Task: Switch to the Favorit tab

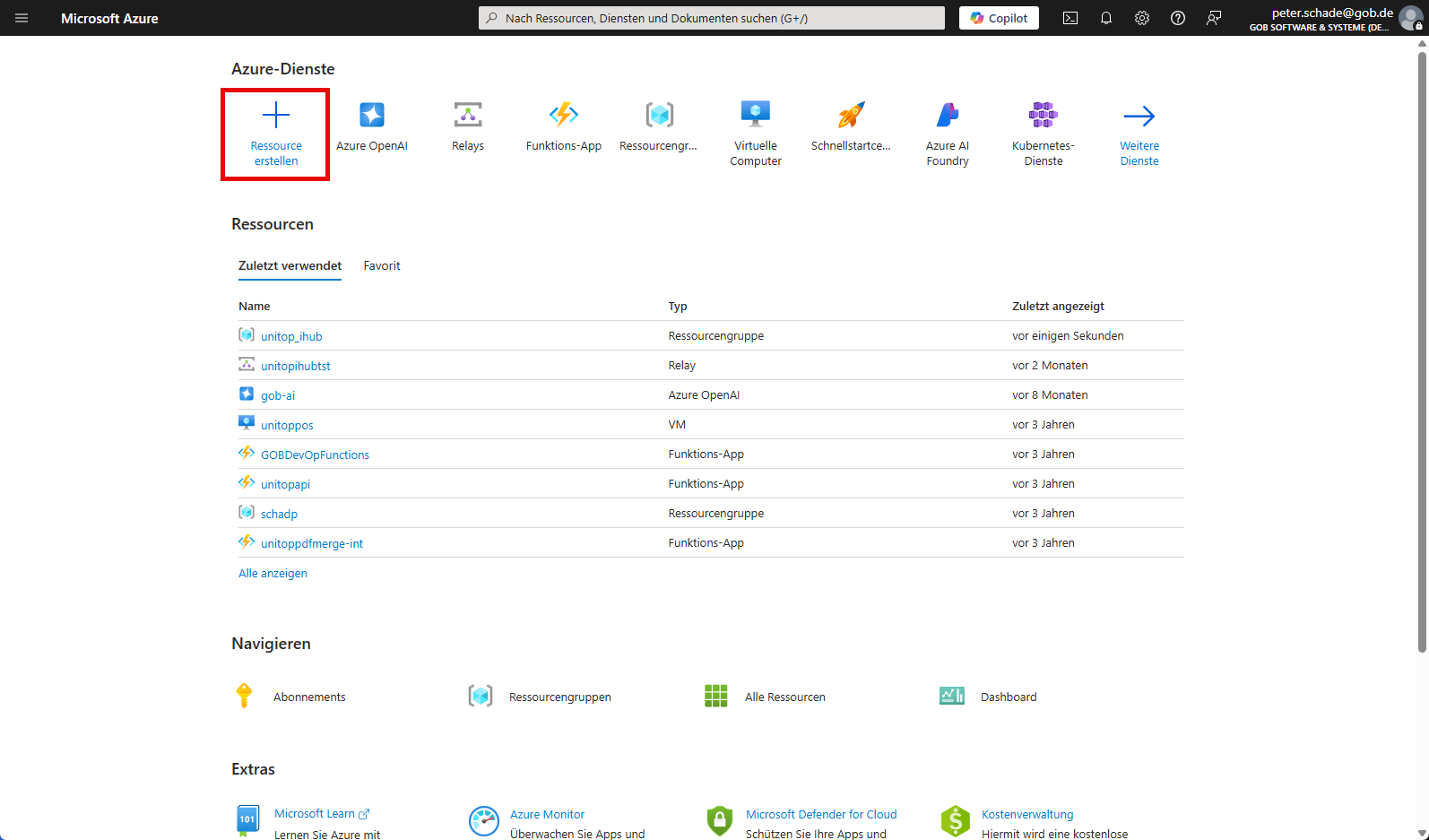Action: pos(382,265)
